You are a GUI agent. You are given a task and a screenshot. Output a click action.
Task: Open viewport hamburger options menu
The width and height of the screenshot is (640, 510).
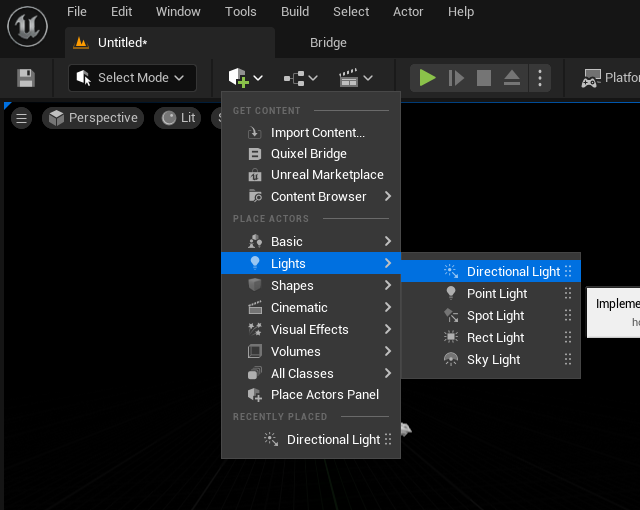(x=22, y=118)
